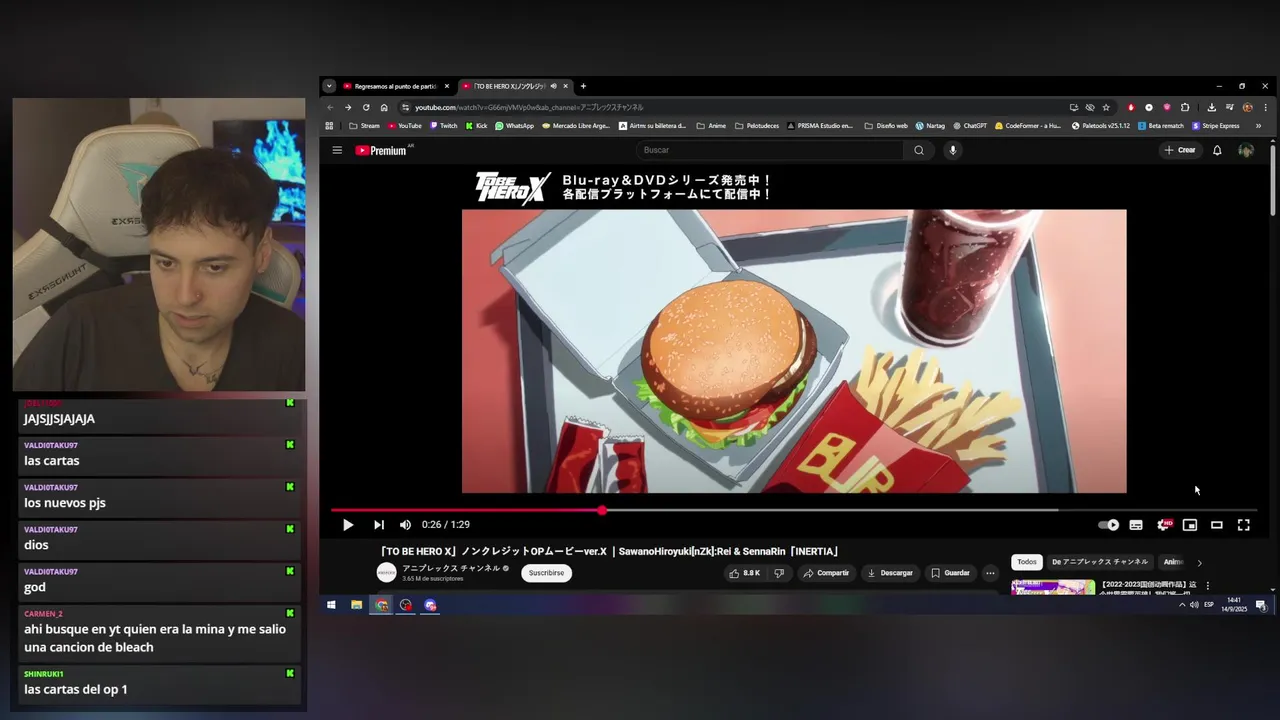
Task: Mute the video volume speaker icon
Action: pyautogui.click(x=405, y=525)
